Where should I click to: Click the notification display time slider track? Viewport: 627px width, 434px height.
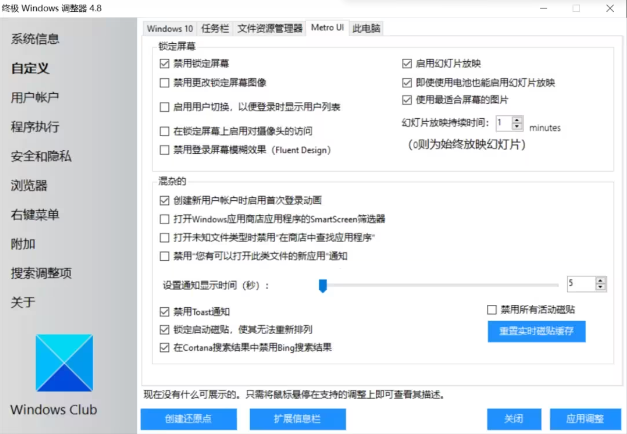coord(440,285)
